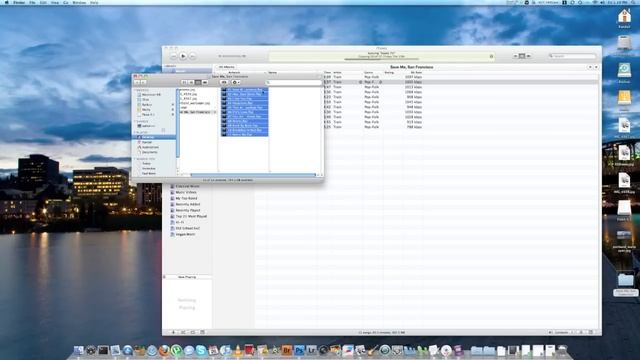Open uTorrent from the Dock
The width and height of the screenshot is (640, 360).
[176, 350]
